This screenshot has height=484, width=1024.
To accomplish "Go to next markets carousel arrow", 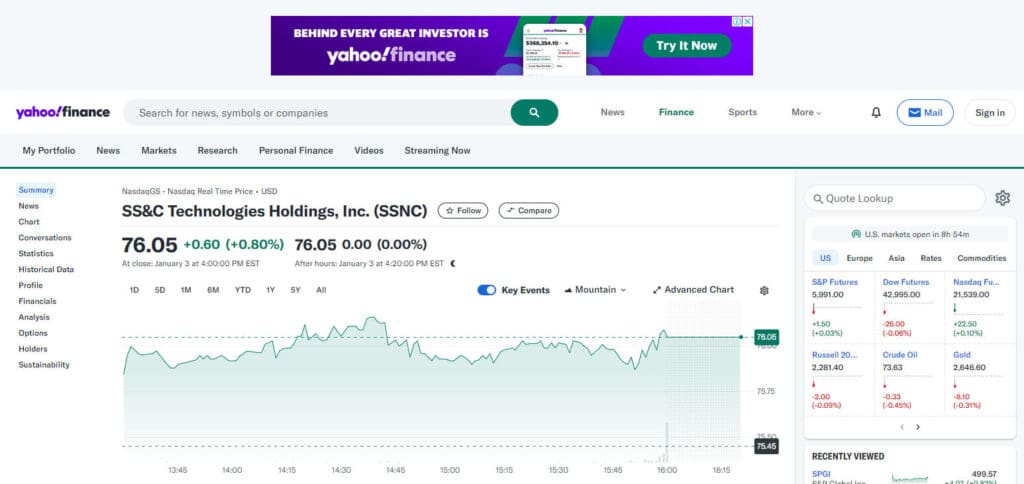I will point(918,427).
